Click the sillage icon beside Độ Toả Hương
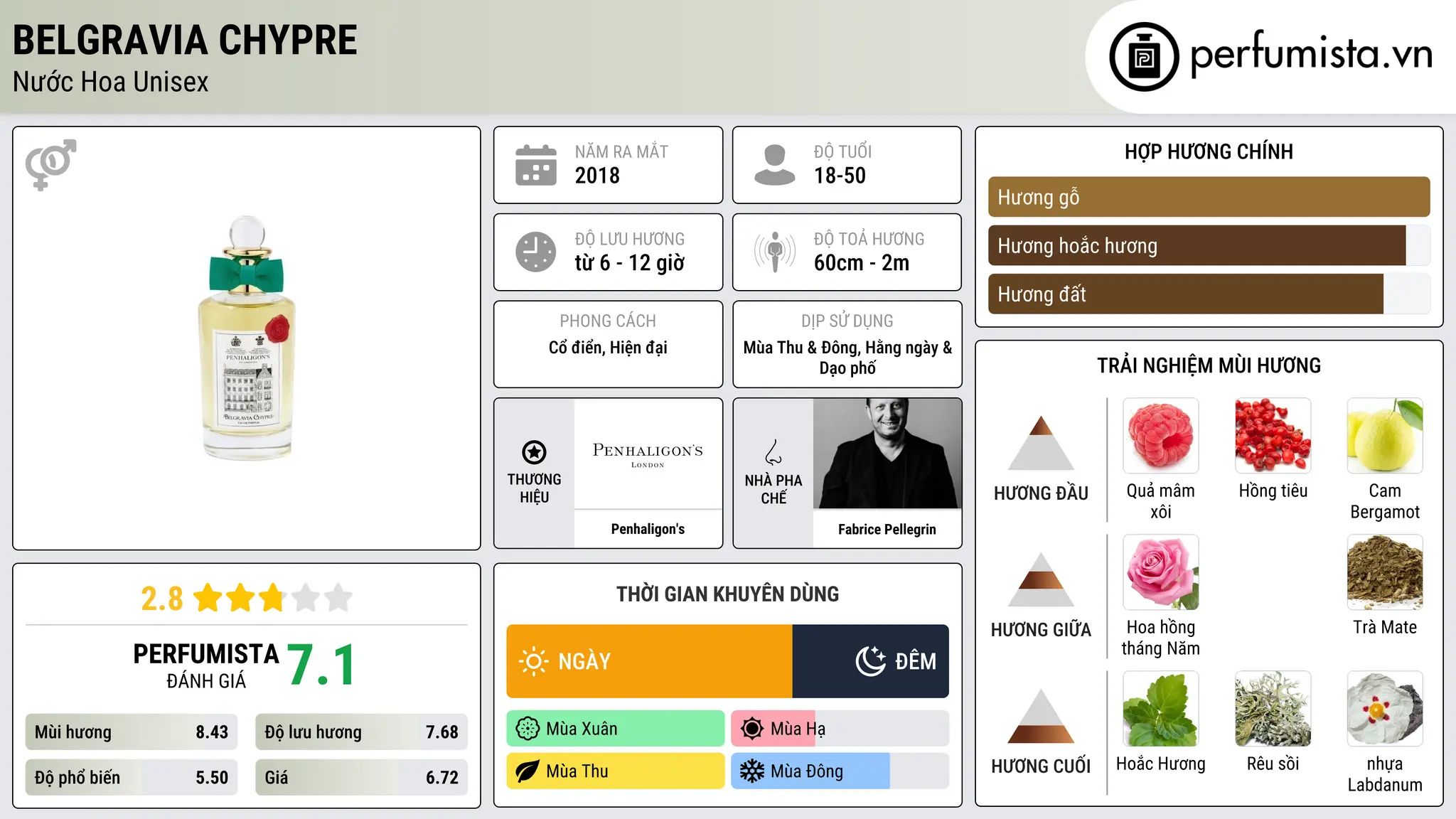 [775, 252]
